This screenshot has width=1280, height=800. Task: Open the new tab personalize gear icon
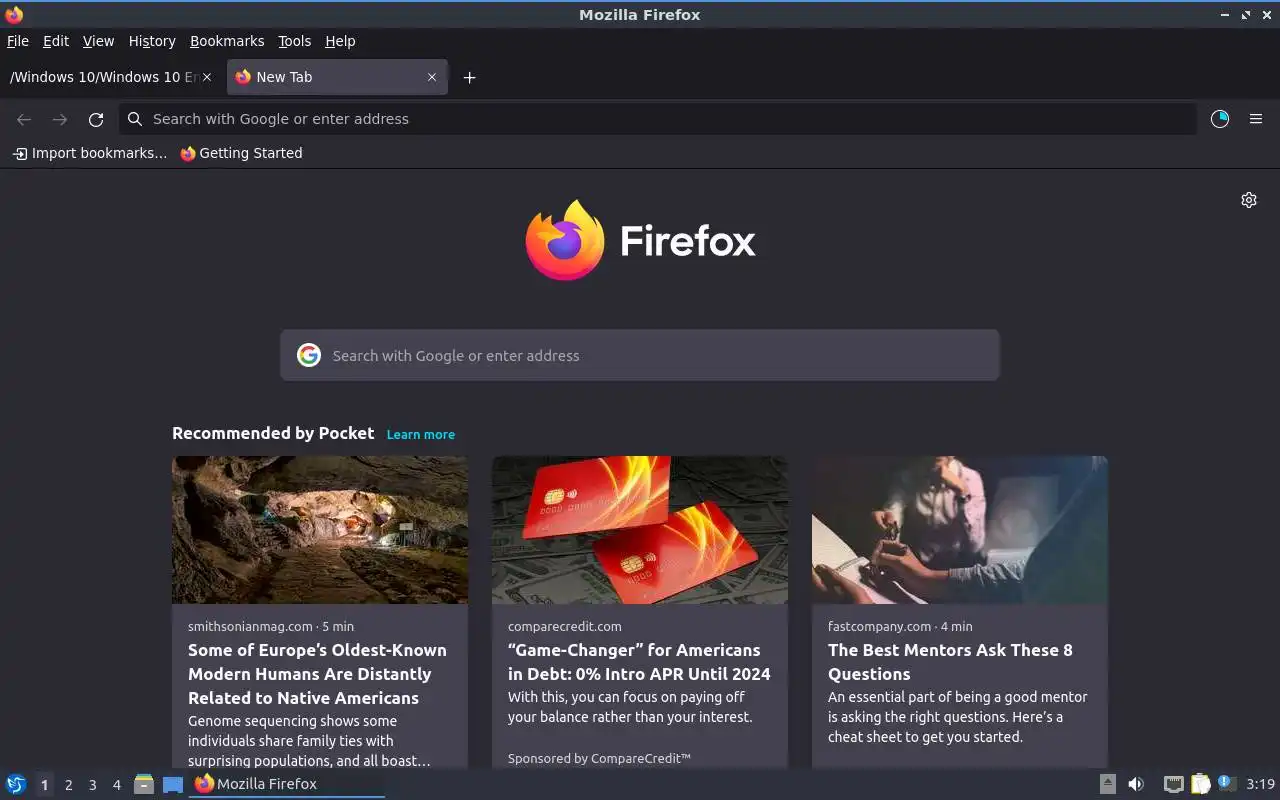(1249, 200)
